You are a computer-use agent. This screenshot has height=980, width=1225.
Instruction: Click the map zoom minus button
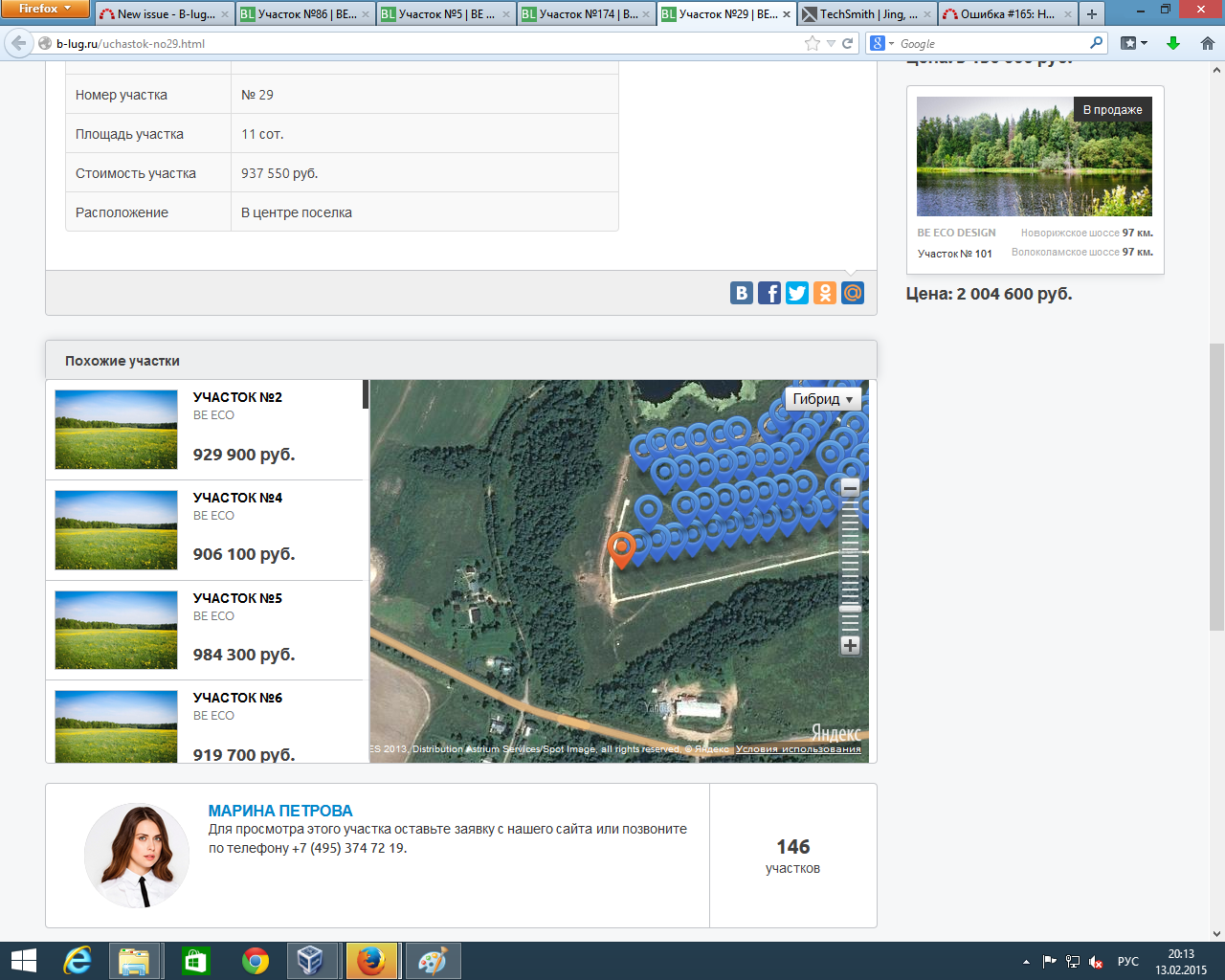click(x=850, y=488)
